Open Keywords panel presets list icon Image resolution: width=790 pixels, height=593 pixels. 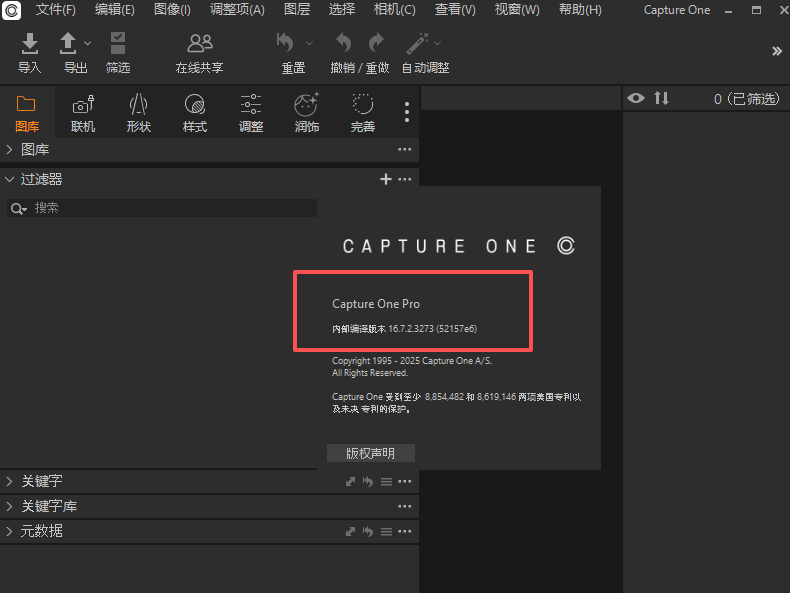tap(386, 482)
